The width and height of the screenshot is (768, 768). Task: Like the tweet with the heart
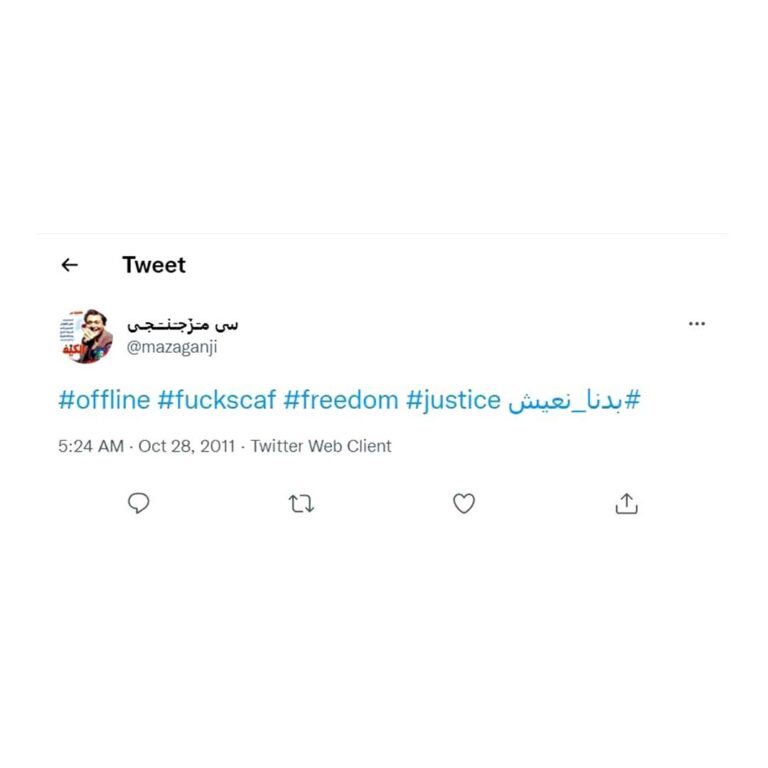[x=464, y=503]
